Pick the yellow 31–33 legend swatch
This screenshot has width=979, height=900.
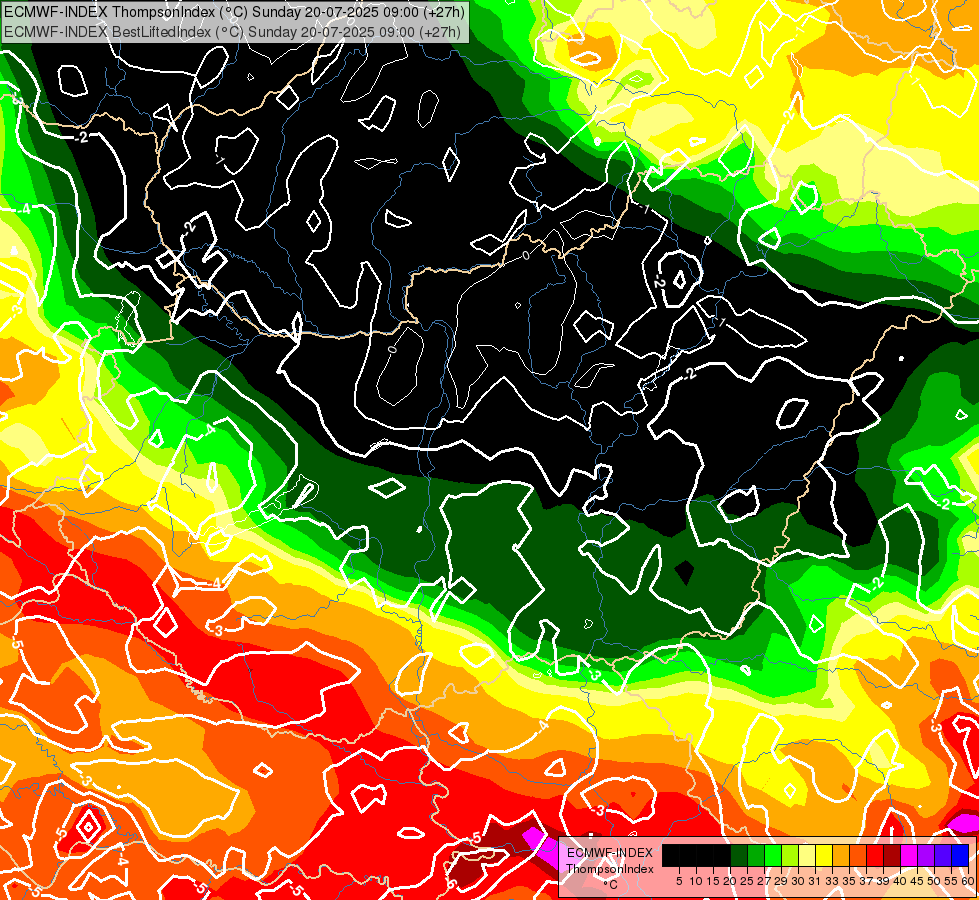tap(824, 856)
